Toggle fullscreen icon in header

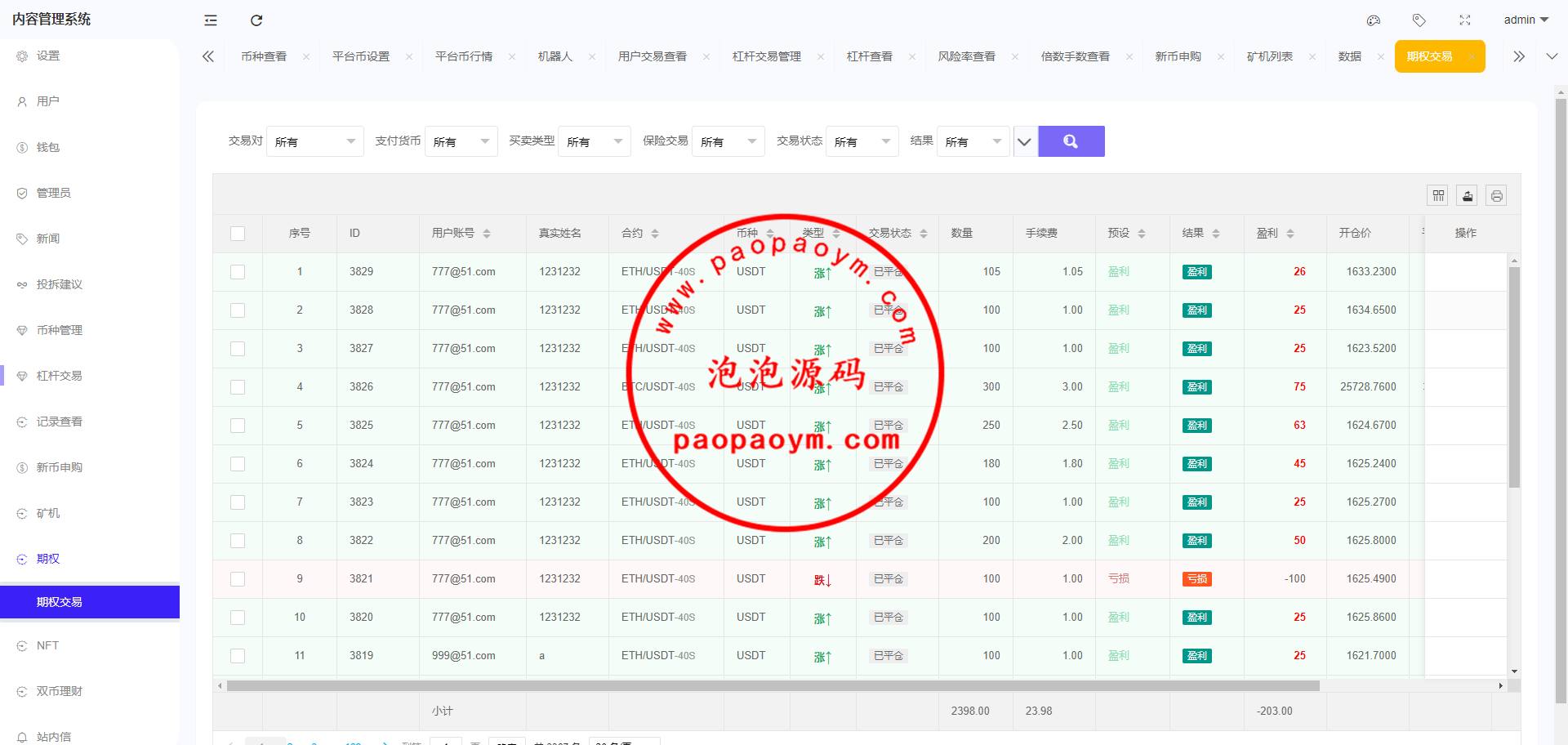click(1465, 20)
